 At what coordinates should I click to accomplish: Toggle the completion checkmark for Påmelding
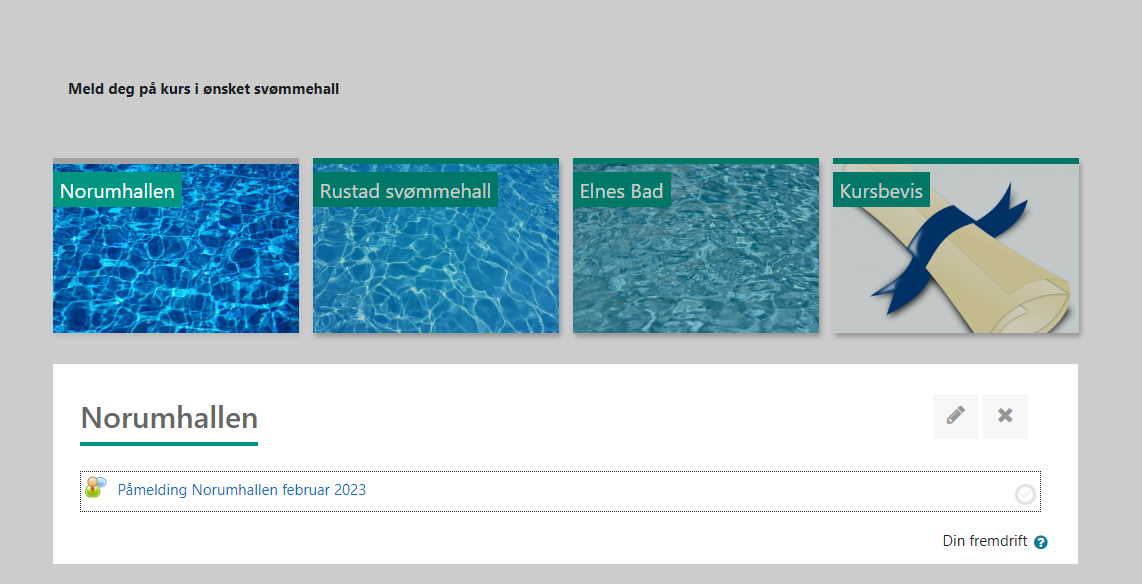point(1025,495)
